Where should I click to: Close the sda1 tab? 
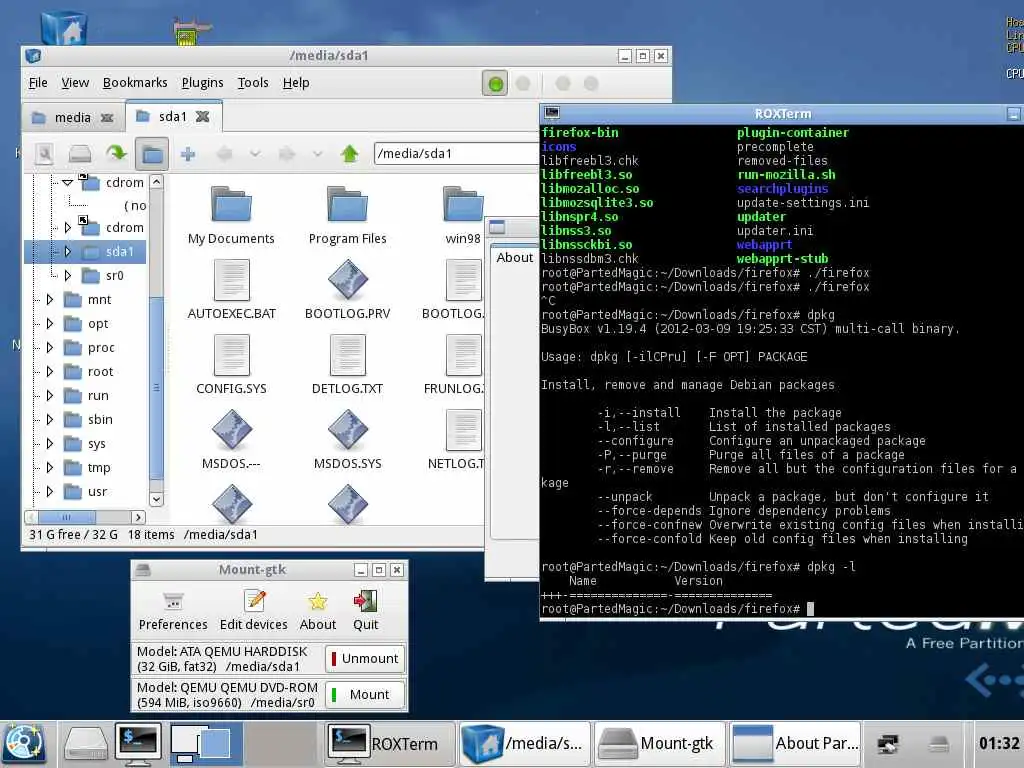coord(202,116)
